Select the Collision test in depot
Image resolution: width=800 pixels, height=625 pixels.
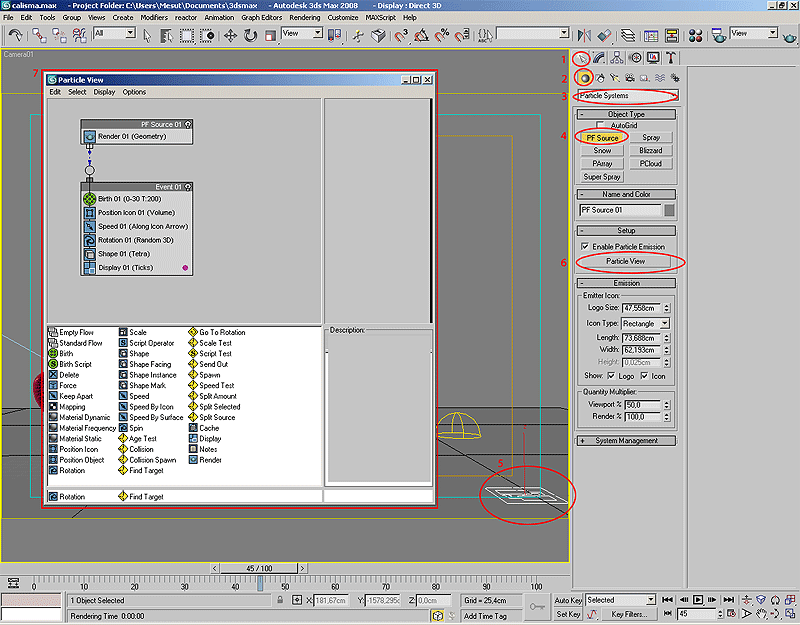click(140, 449)
